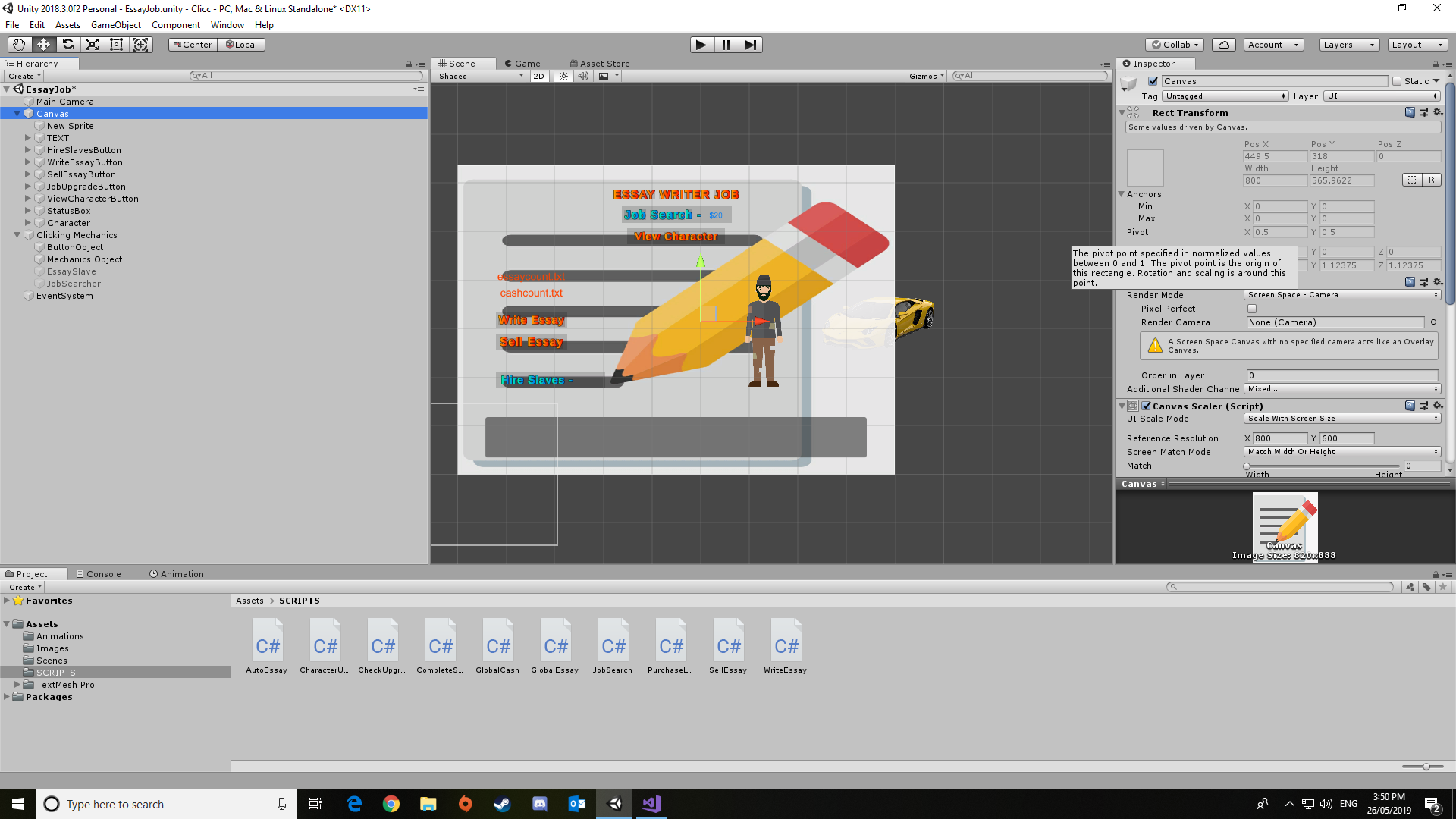This screenshot has width=1456, height=819.
Task: Open Discord from the taskbar
Action: click(x=540, y=804)
